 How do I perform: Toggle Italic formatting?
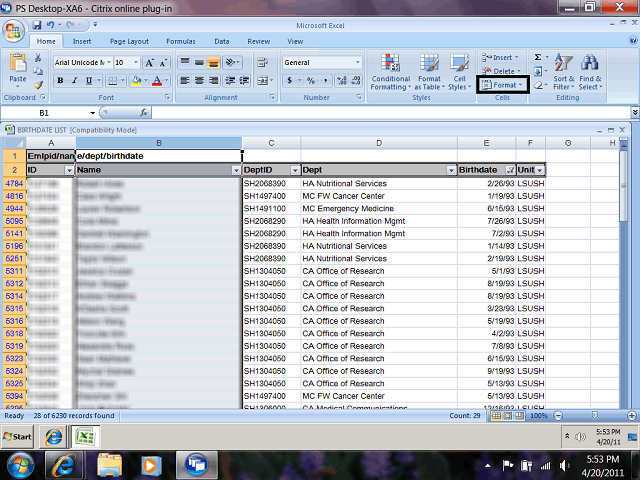click(74, 80)
